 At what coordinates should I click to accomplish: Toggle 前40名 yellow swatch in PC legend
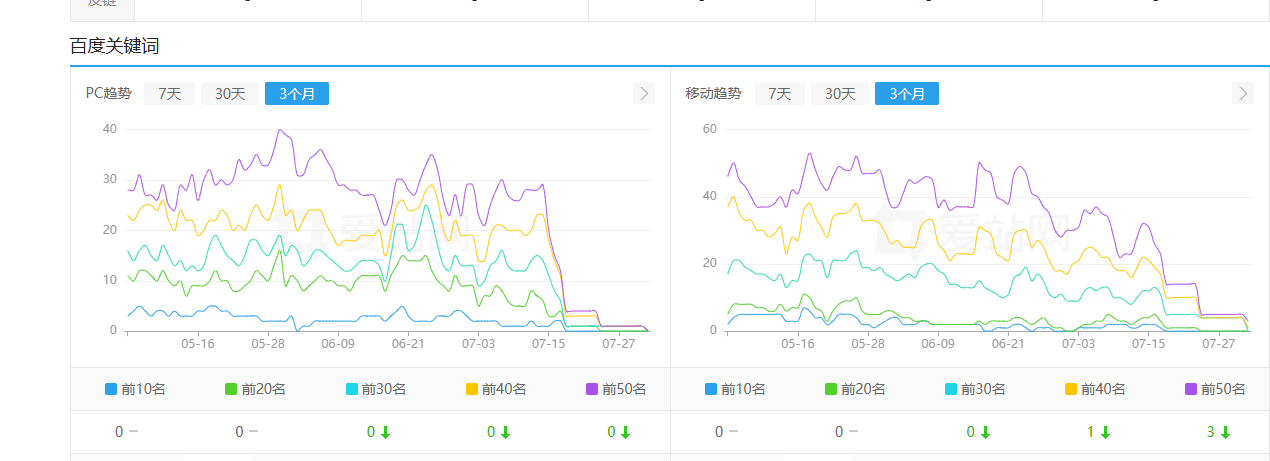(x=473, y=389)
